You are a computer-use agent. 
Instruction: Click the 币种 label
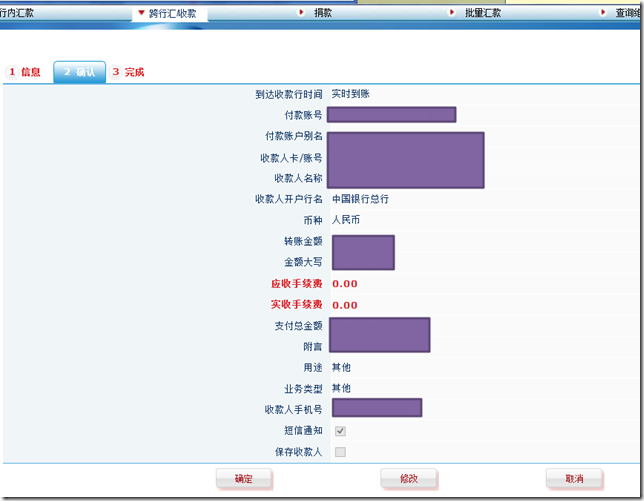click(x=313, y=221)
